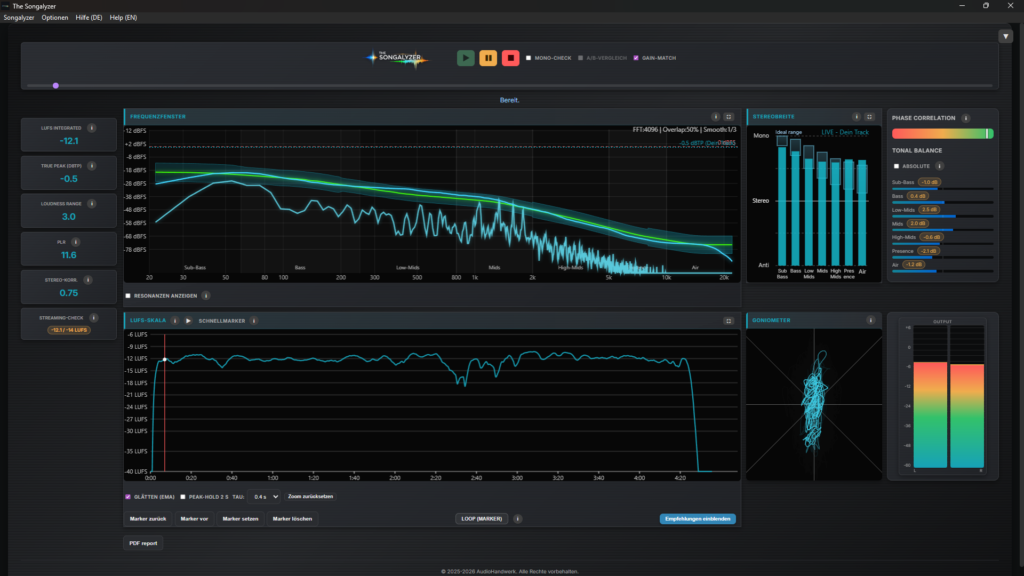This screenshot has height=576, width=1024.
Task: Click the Empfehlungen einblenden button
Action: pos(698,519)
